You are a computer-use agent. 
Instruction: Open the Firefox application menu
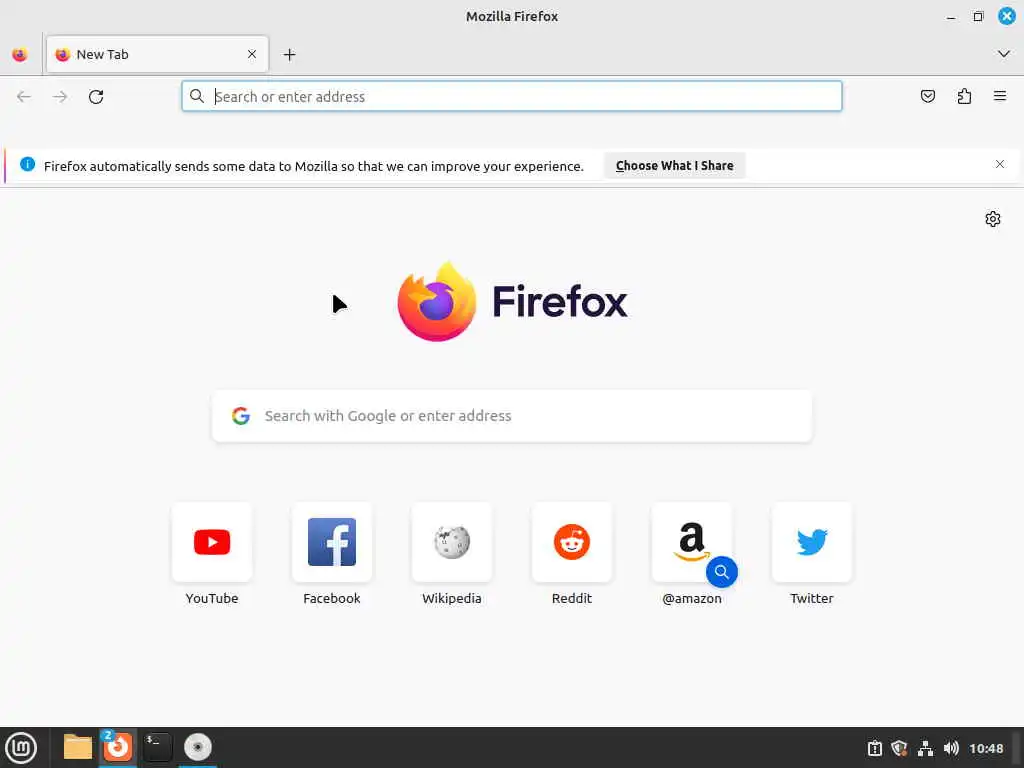[x=1000, y=97]
